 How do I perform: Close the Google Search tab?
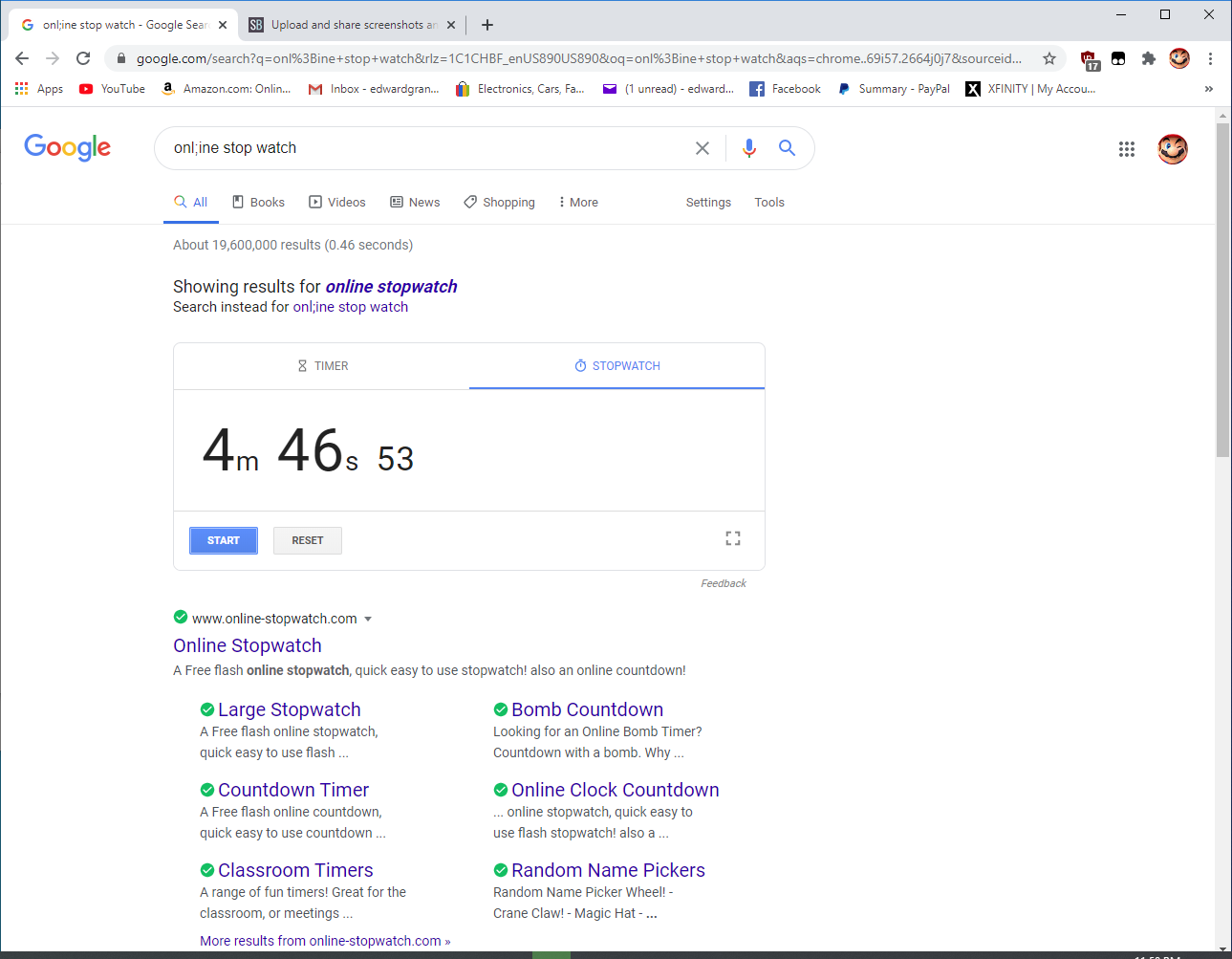click(223, 25)
